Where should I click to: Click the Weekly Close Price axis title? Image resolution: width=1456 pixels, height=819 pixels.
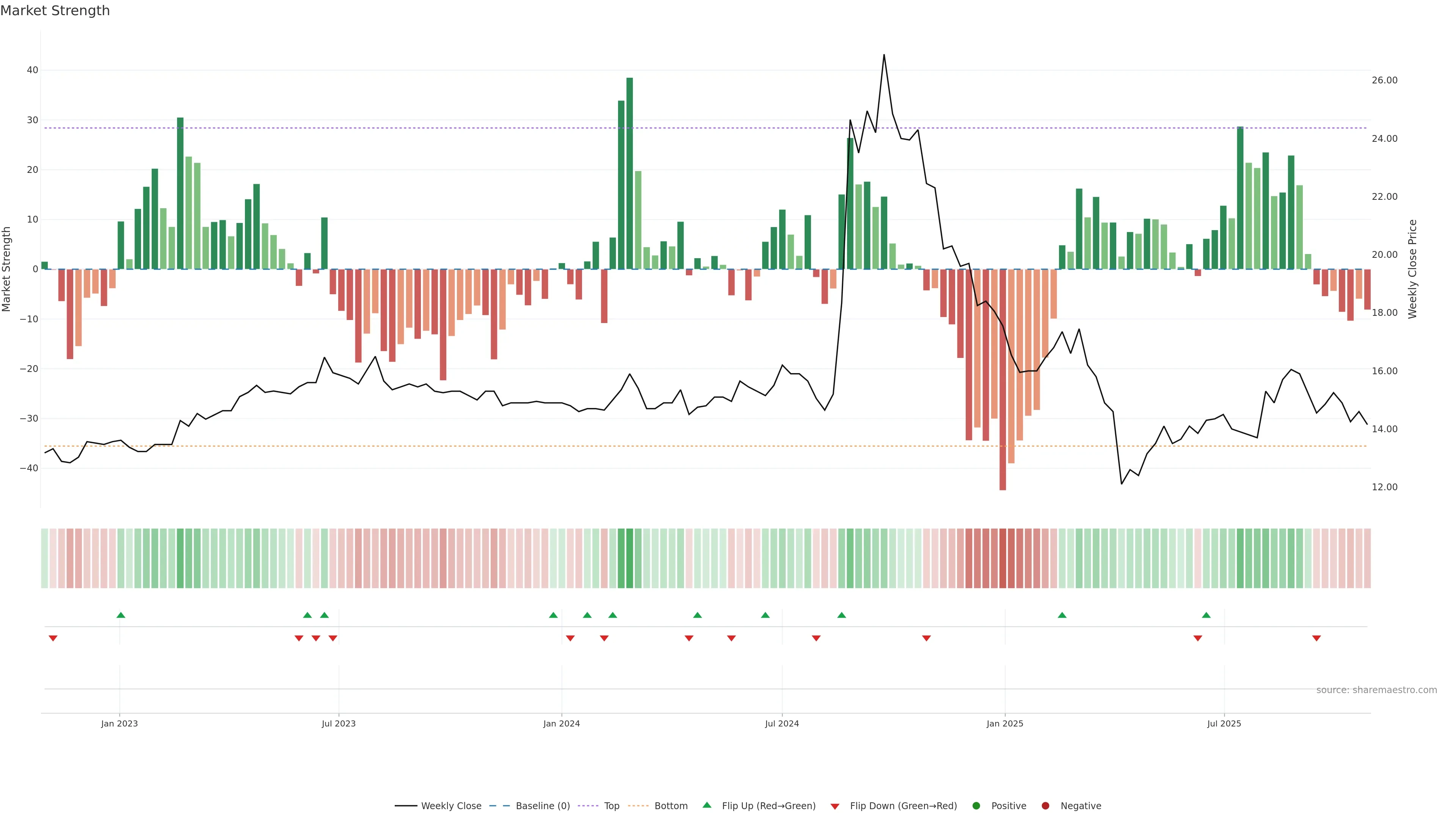pyautogui.click(x=1412, y=269)
